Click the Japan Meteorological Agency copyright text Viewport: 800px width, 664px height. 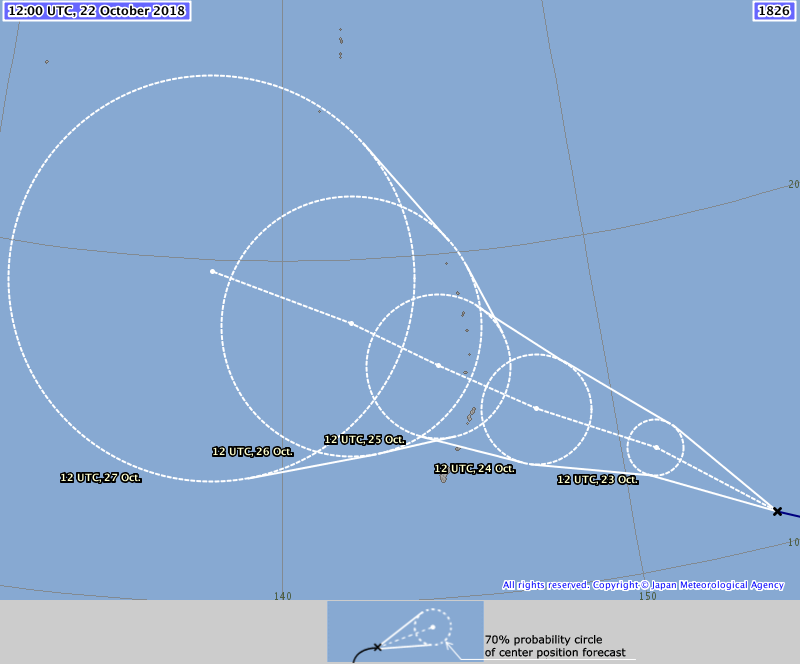(643, 585)
